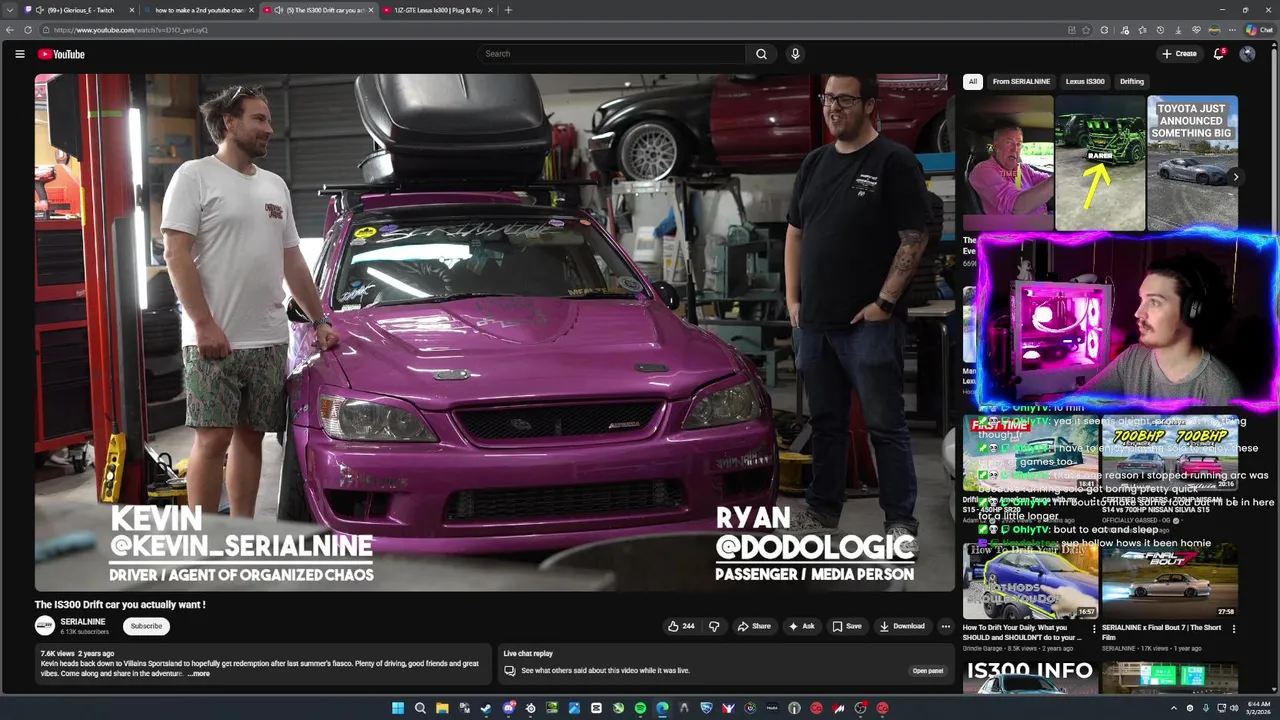The width and height of the screenshot is (1280, 720).
Task: Click the Ask button
Action: (x=802, y=626)
